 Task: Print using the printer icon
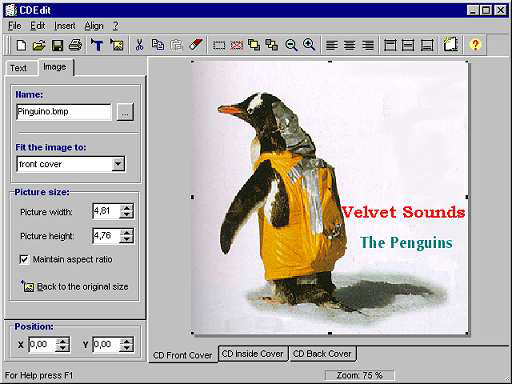75,45
